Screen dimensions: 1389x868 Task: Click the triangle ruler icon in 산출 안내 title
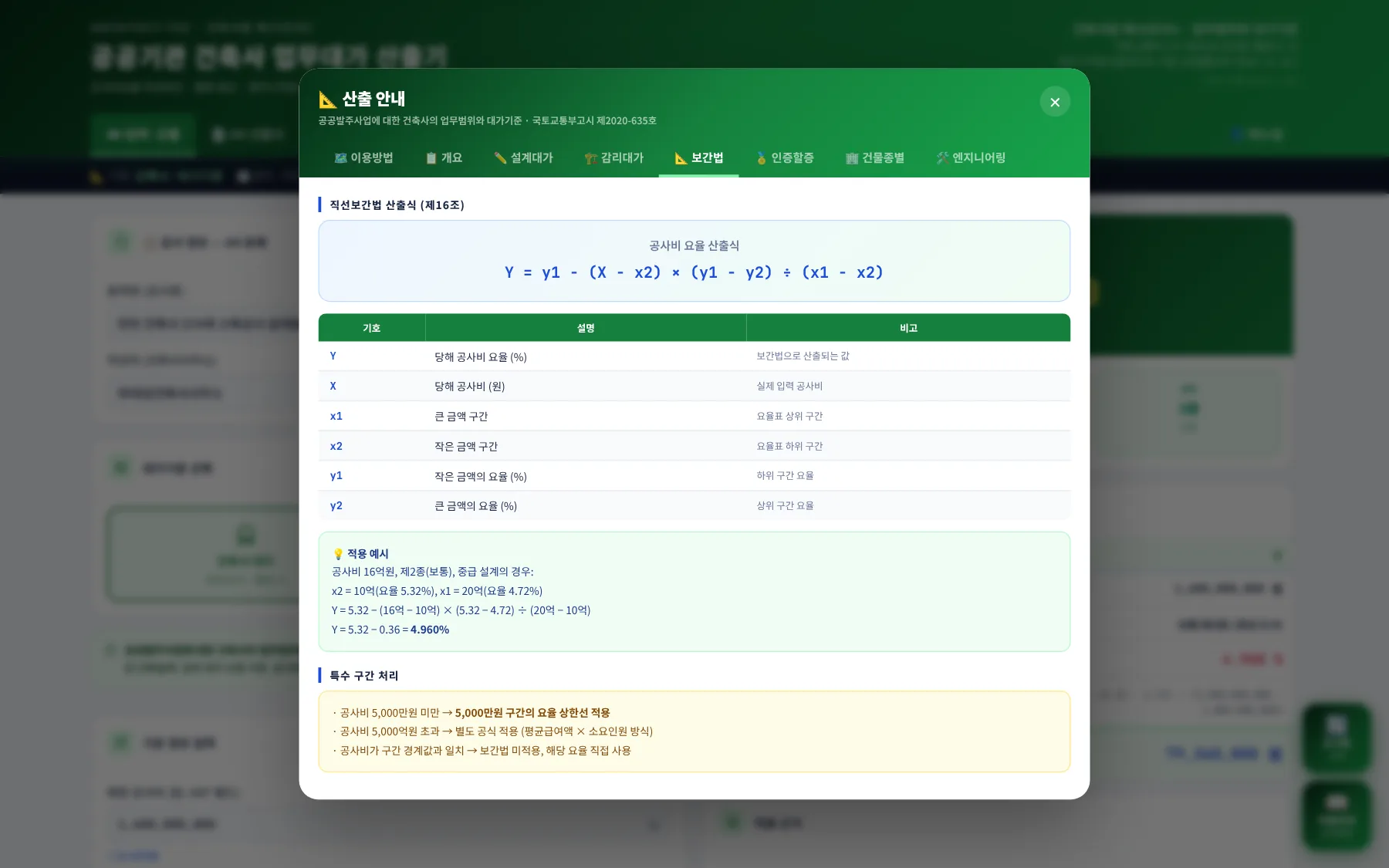(328, 100)
